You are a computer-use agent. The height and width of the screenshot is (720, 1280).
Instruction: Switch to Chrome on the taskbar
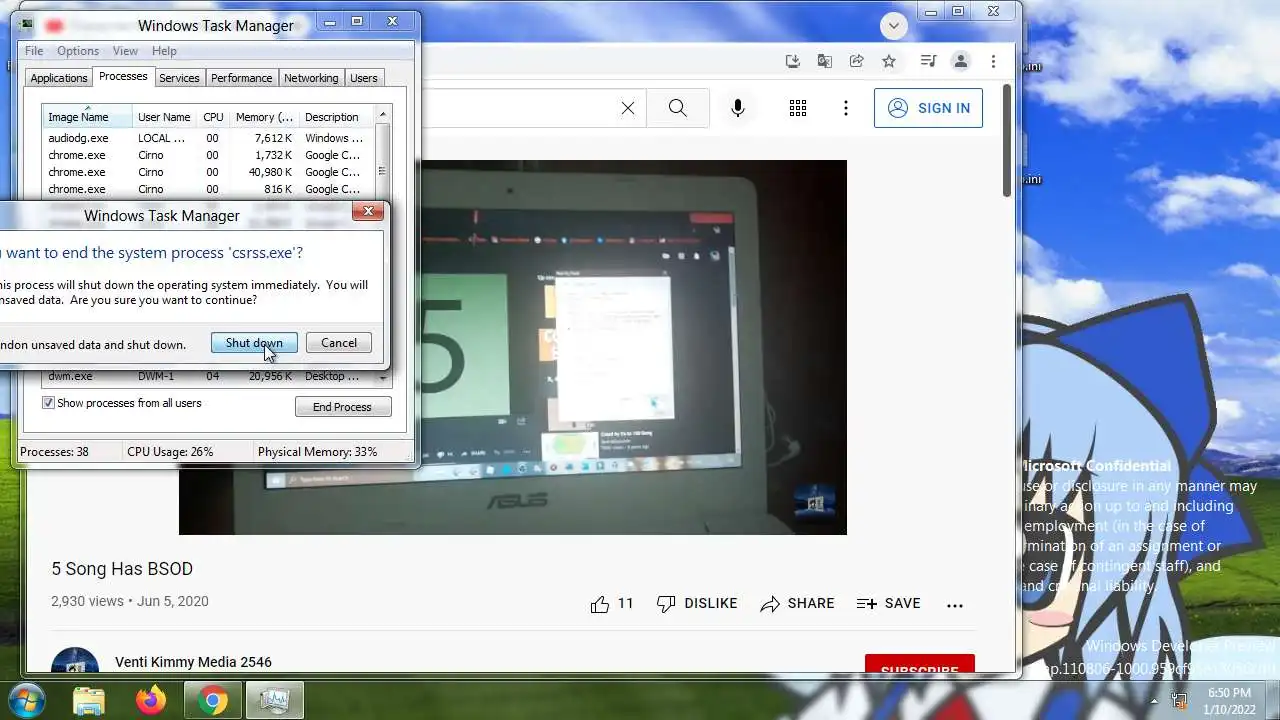pos(212,700)
